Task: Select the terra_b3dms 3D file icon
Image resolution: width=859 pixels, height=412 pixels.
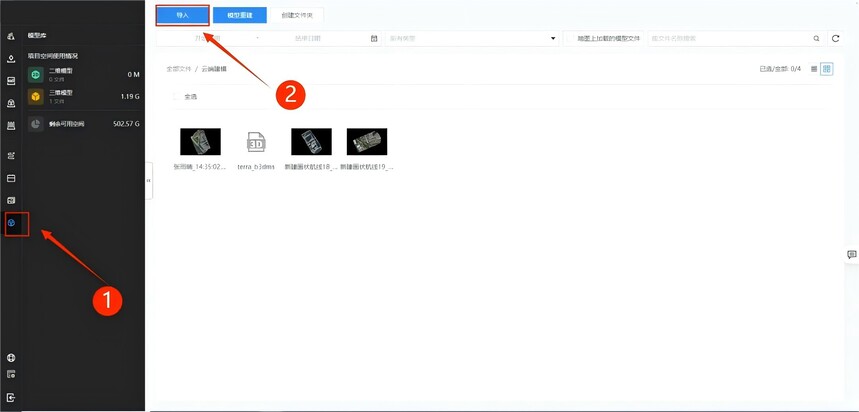Action: coord(256,142)
